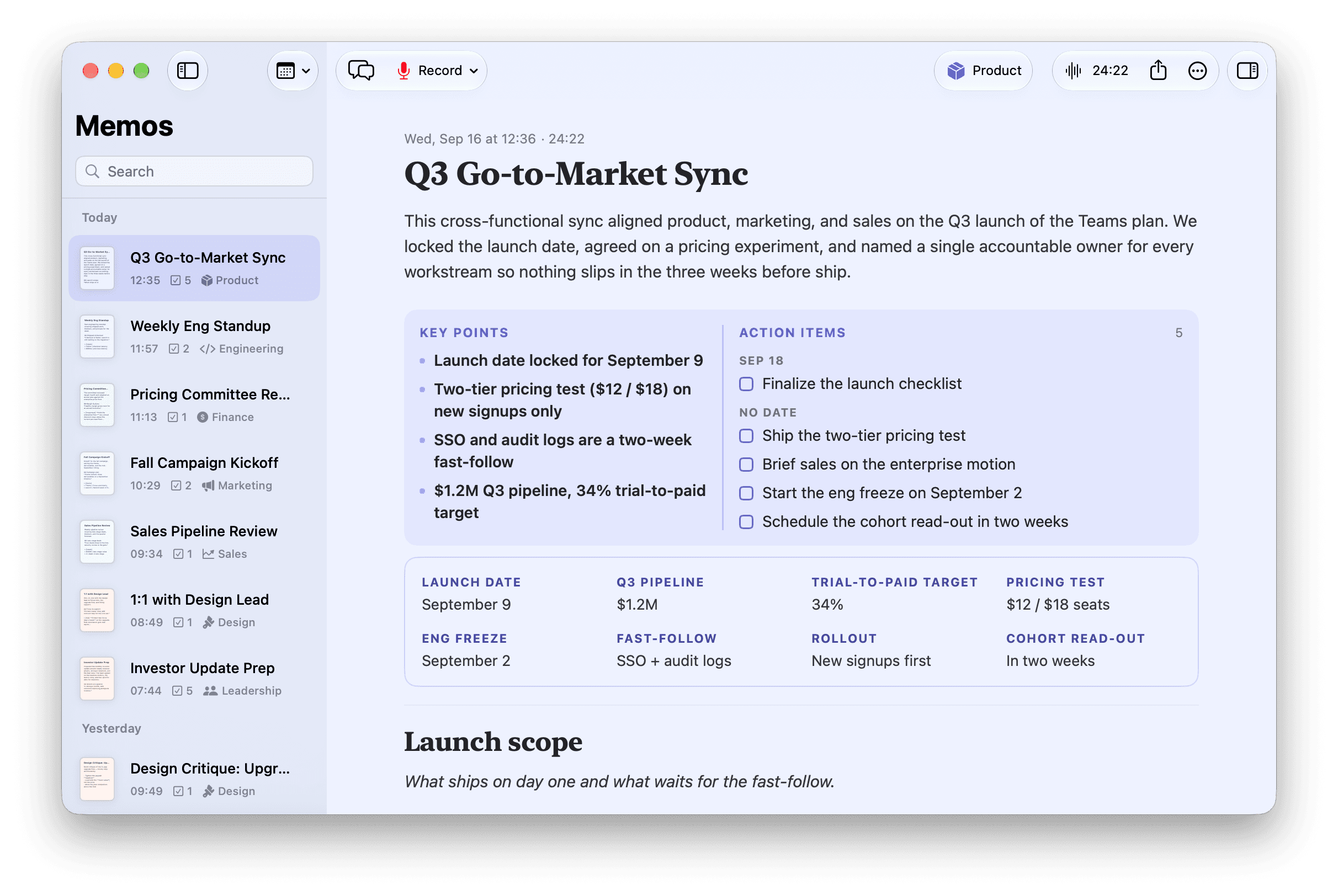Open the Pricing Committee memo
Viewport: 1338px width, 896px height.
click(x=194, y=405)
